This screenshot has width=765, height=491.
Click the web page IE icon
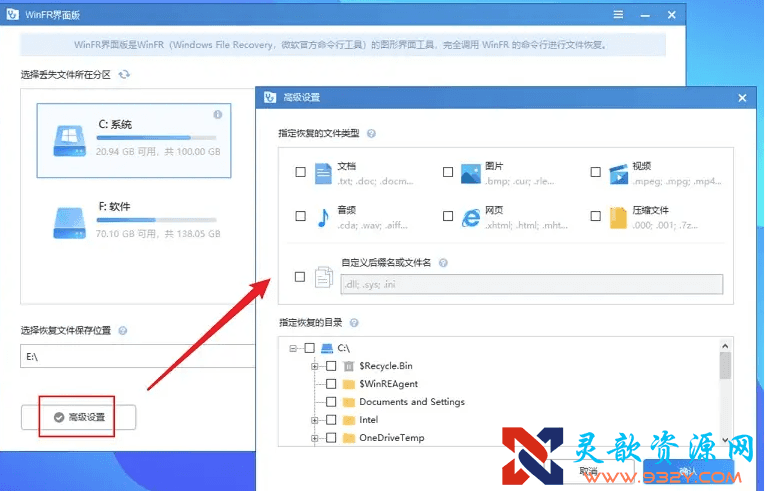pos(471,218)
